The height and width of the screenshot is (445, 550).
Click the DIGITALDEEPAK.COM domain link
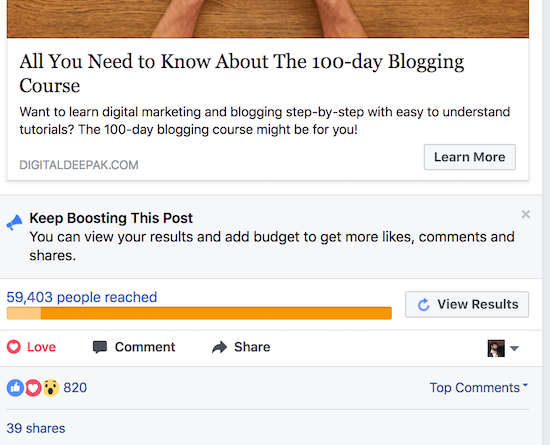pyautogui.click(x=79, y=165)
